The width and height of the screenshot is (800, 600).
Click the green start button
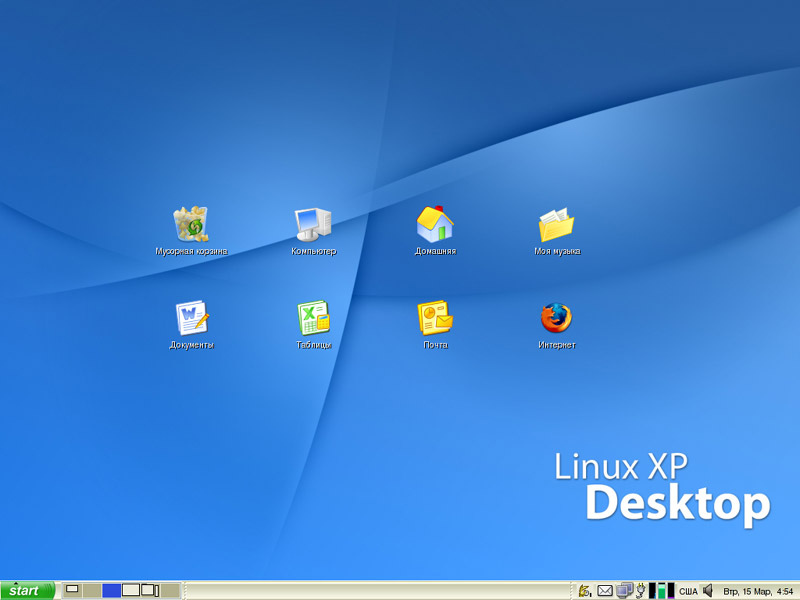(28, 590)
